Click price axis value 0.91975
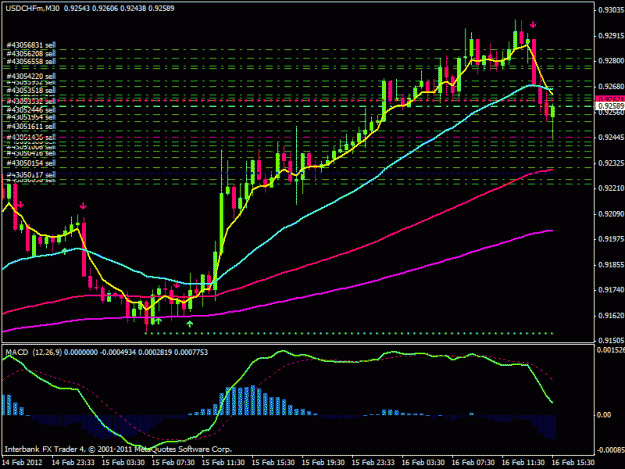 [611, 239]
